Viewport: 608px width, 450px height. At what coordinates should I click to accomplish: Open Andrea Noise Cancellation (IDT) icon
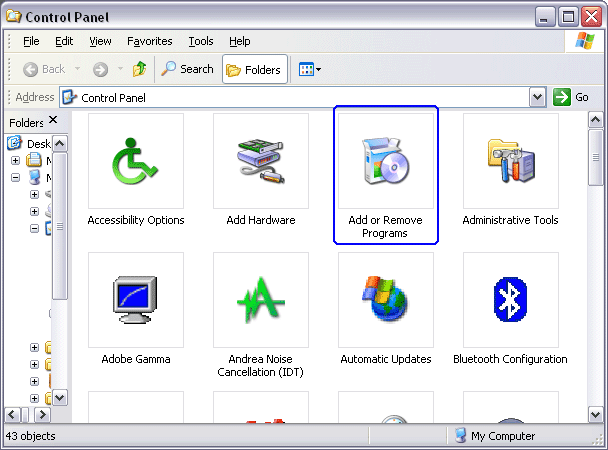click(x=261, y=300)
